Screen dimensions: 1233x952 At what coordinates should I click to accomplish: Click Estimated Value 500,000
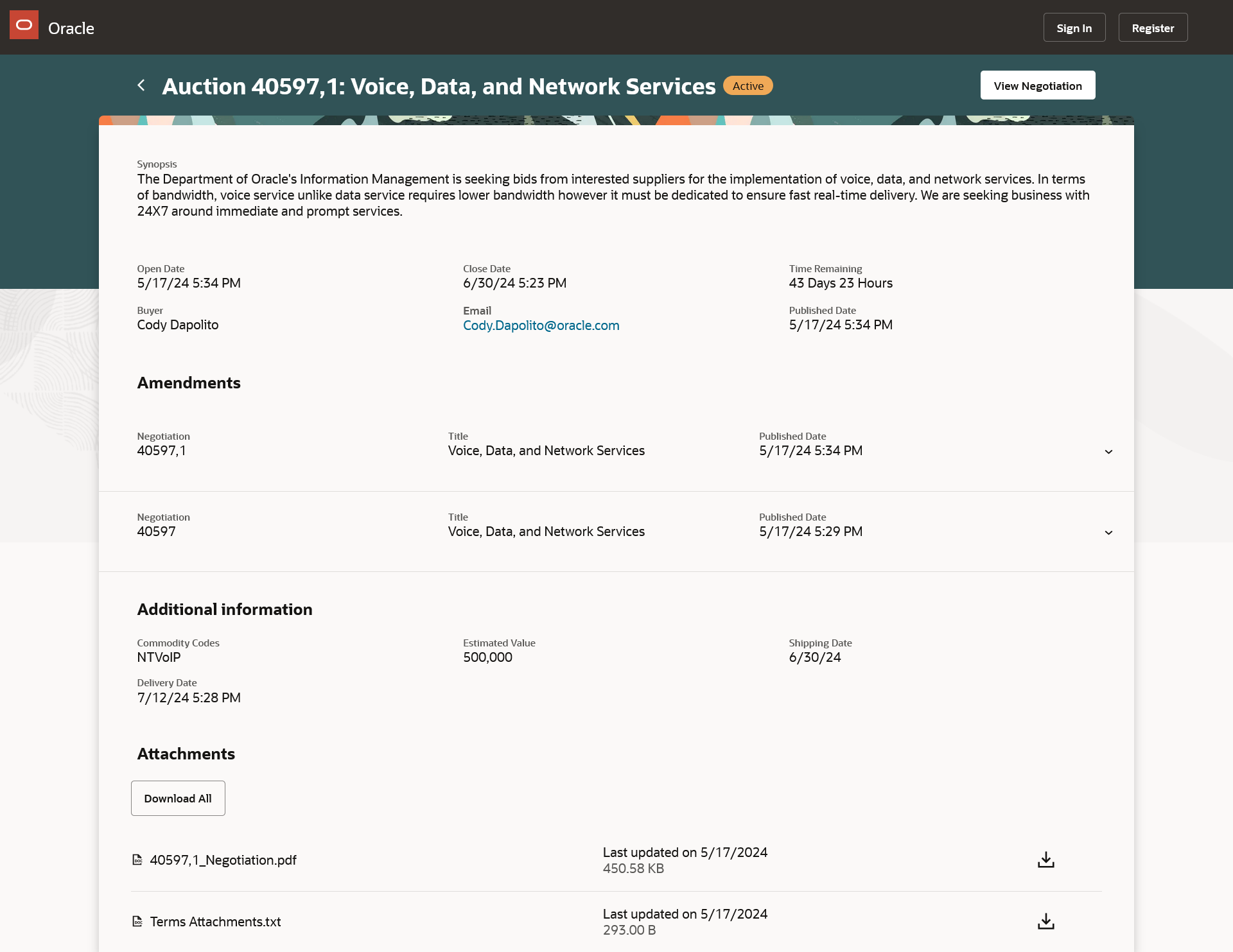tap(487, 657)
